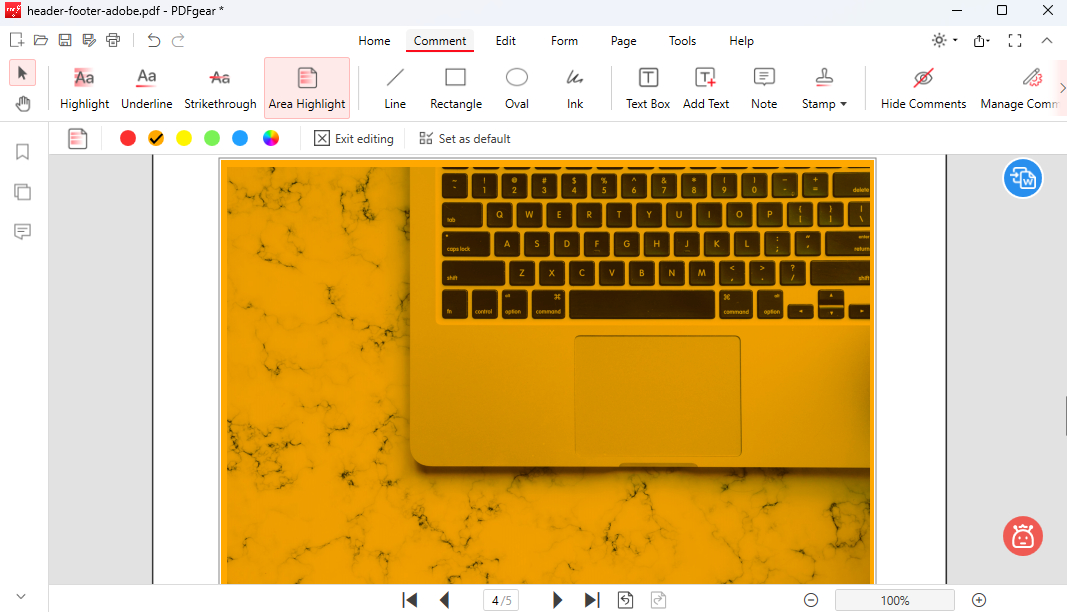Select the Hand pan tool

(x=22, y=104)
